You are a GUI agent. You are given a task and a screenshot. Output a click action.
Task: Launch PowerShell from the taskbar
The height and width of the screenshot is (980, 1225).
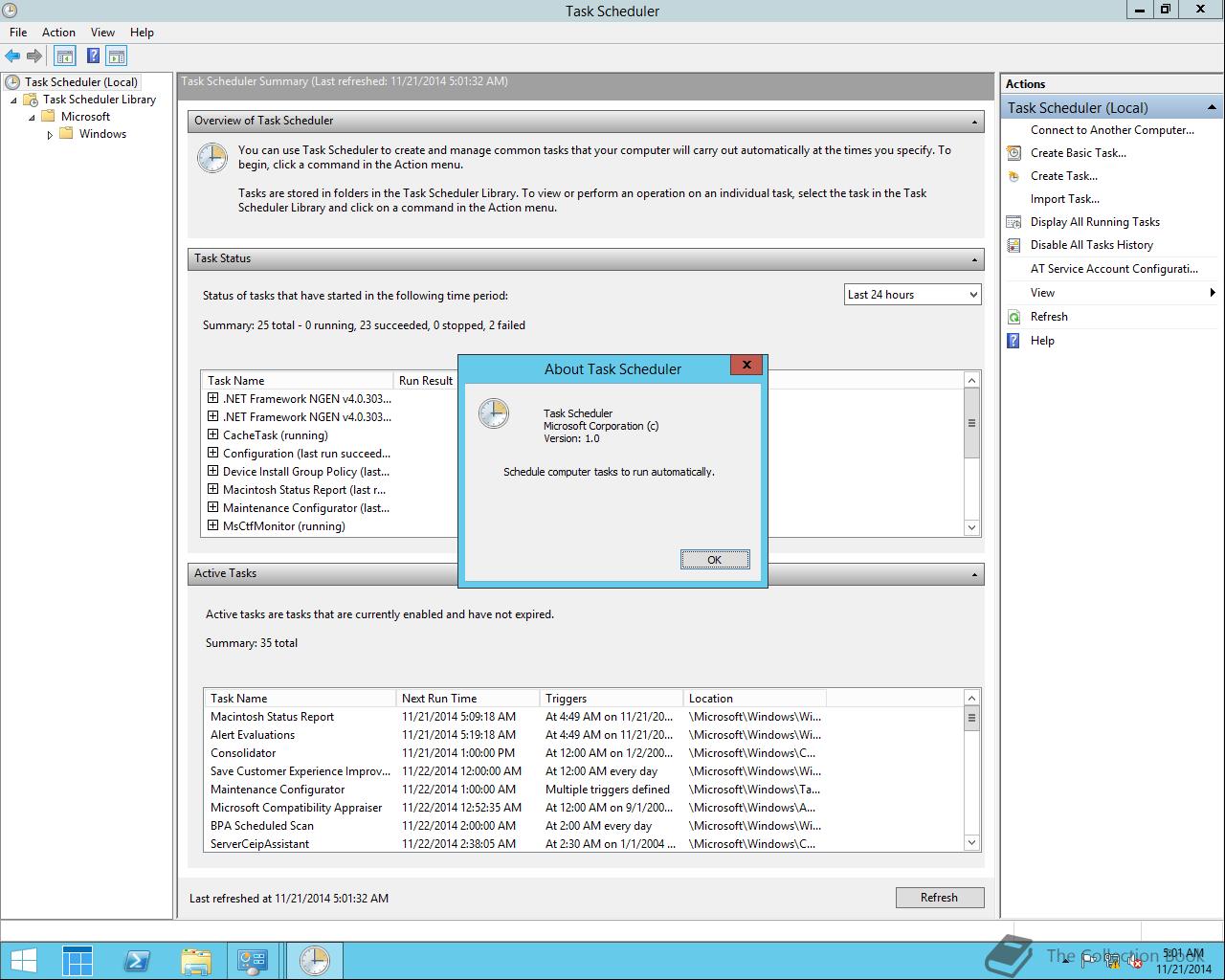[136, 961]
